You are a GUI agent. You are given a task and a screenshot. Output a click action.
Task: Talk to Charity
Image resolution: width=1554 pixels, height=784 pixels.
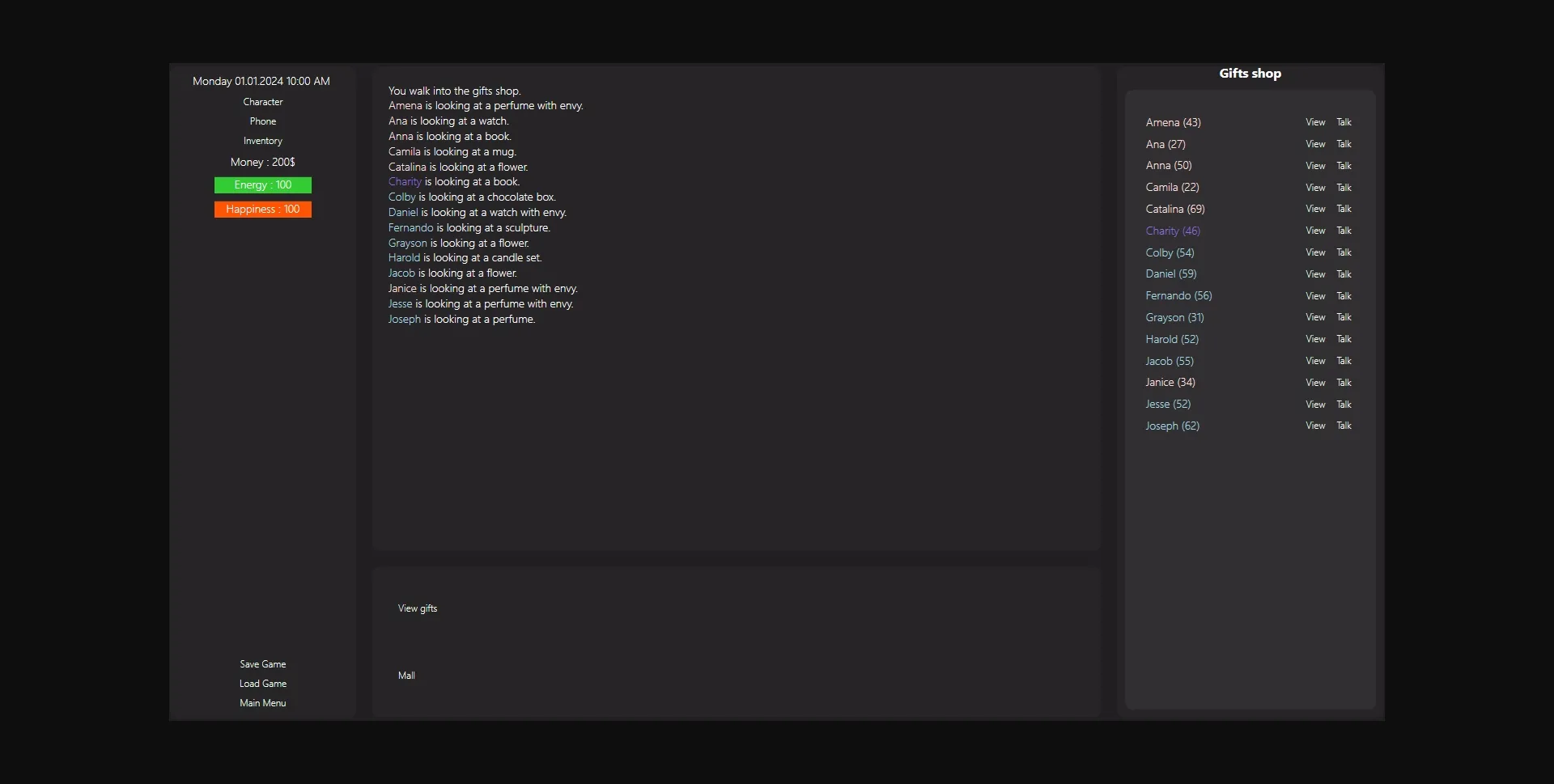[1344, 231]
